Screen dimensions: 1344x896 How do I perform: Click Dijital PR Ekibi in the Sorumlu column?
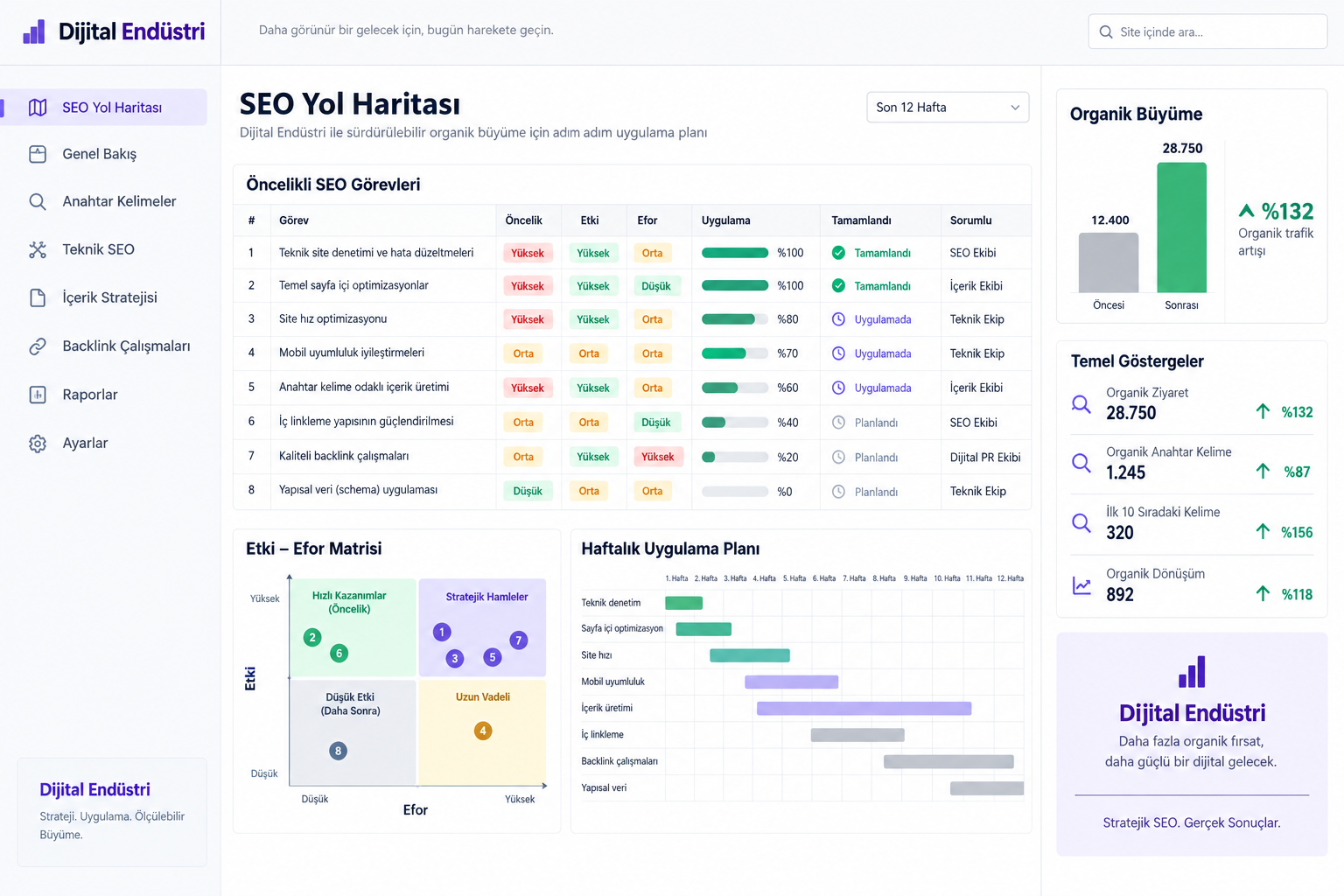click(985, 457)
